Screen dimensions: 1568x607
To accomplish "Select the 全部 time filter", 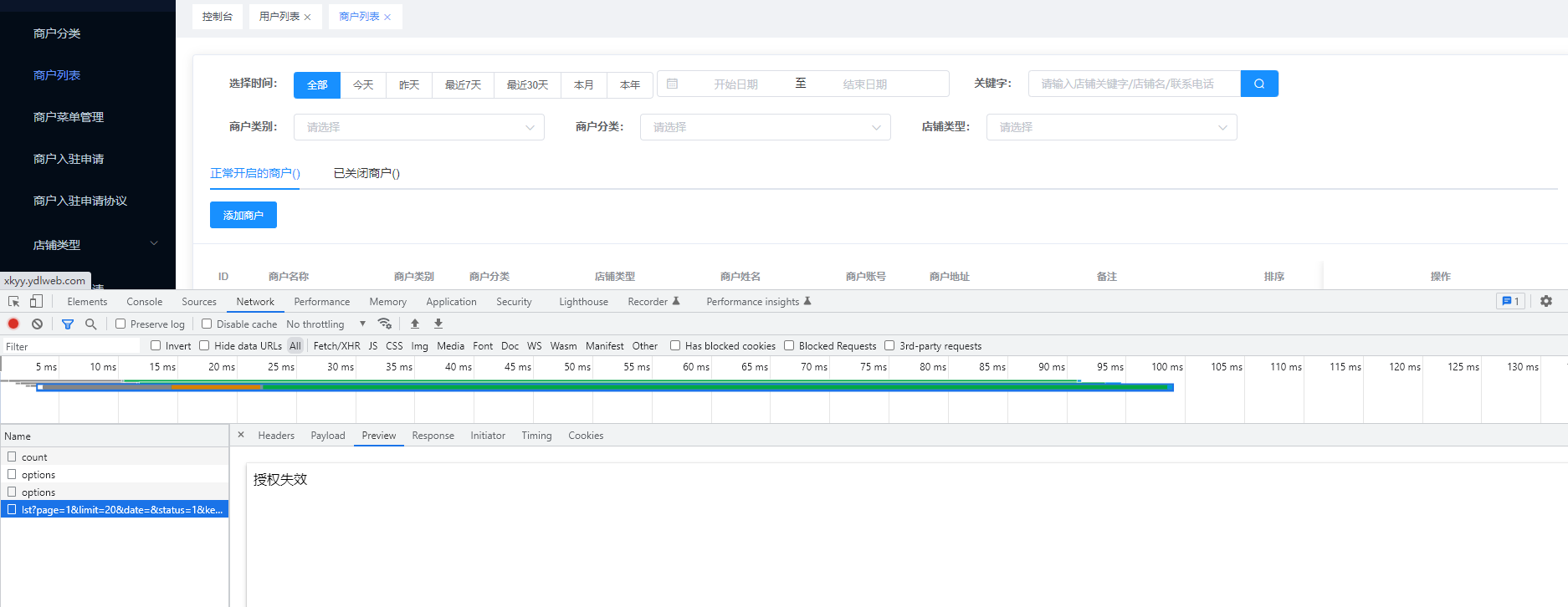I will (x=317, y=84).
